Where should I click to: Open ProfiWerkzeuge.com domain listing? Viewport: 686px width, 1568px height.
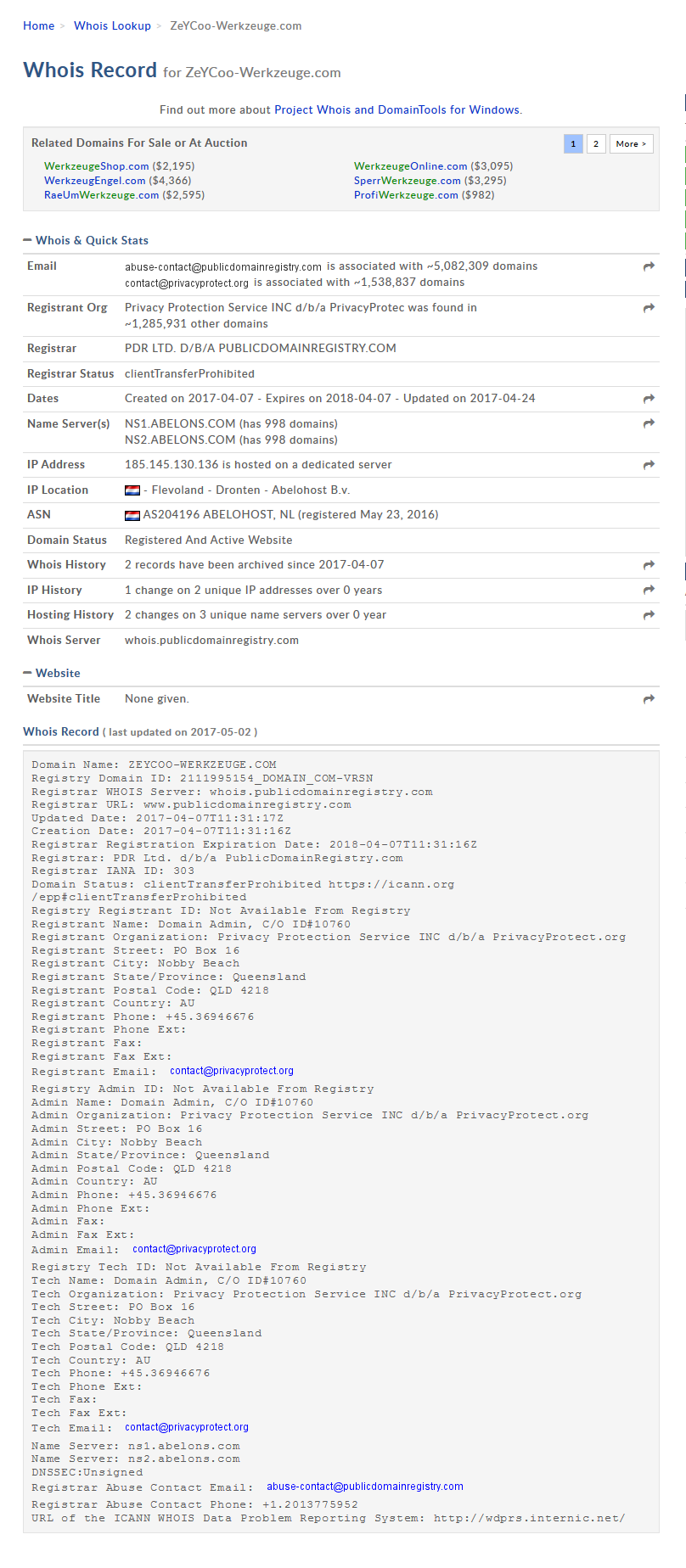(406, 195)
